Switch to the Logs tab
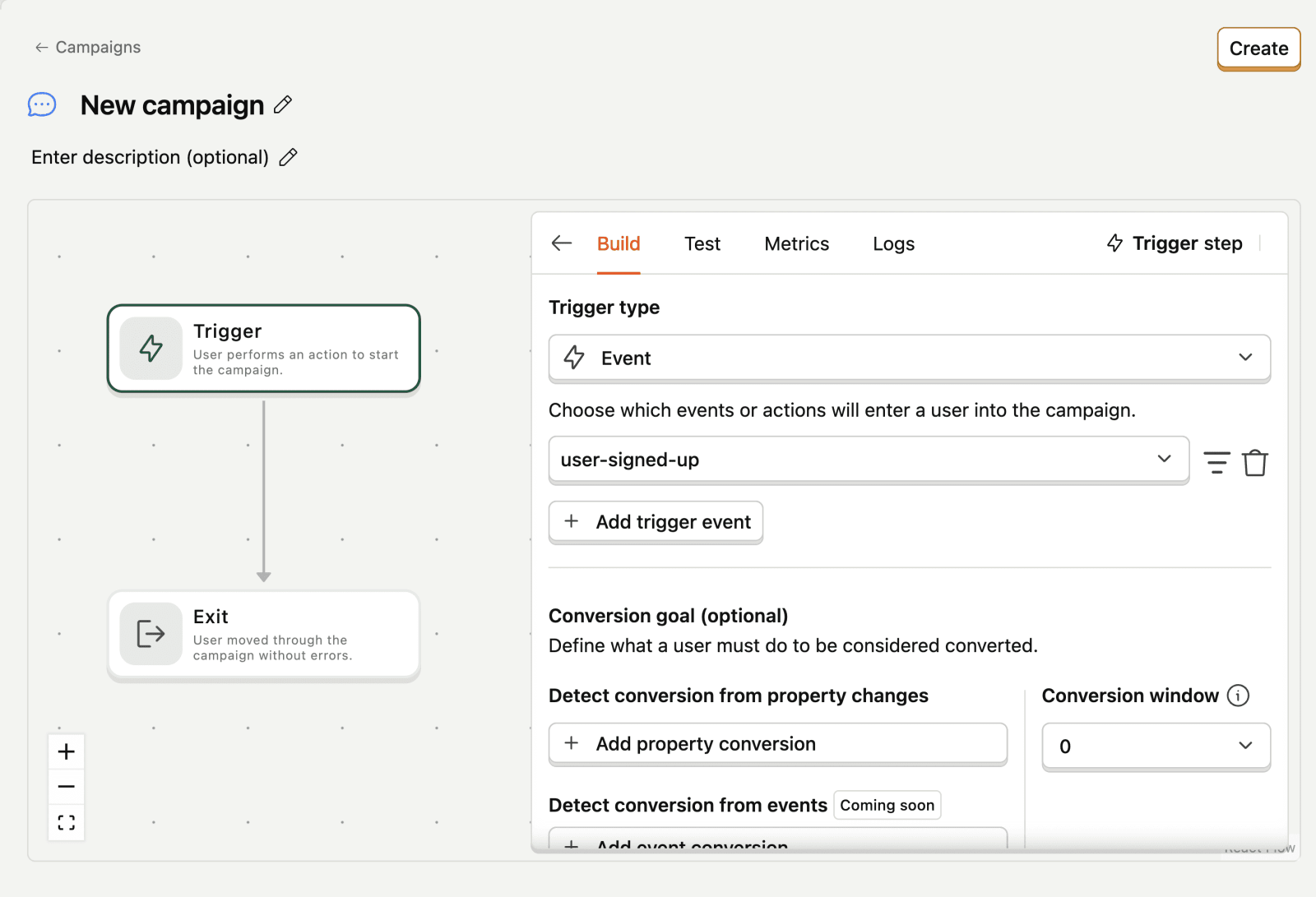Screen dimensions: 1316x897 tap(893, 243)
